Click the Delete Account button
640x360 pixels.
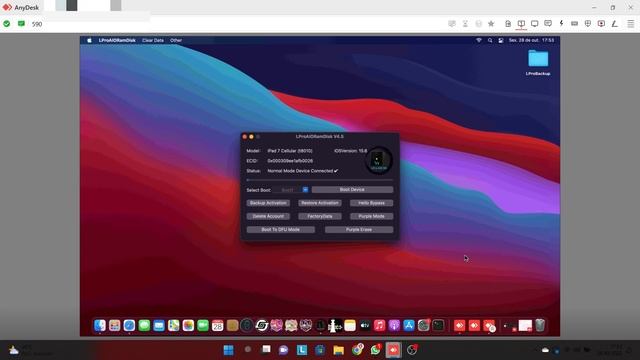(268, 216)
